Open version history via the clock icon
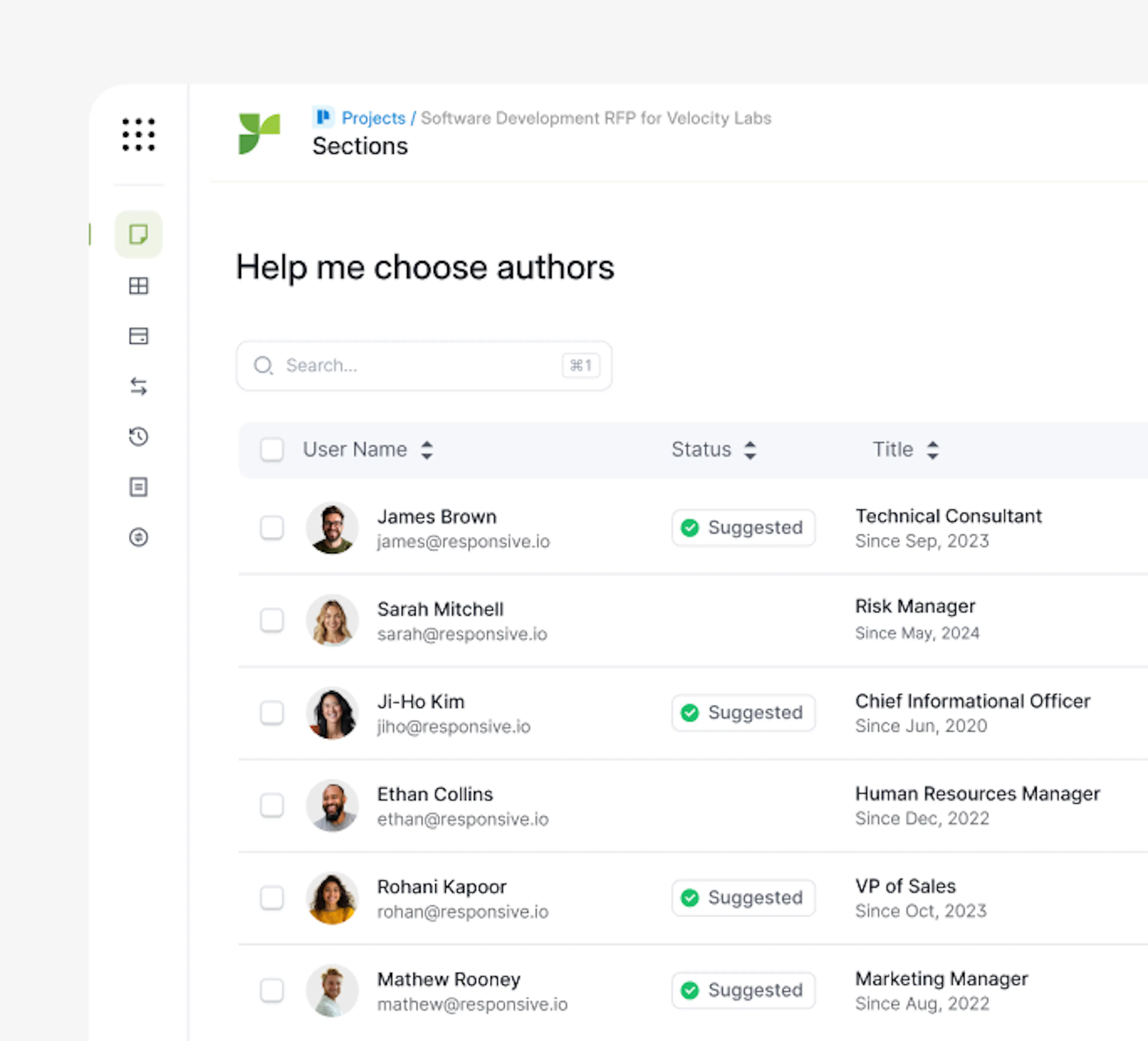Image resolution: width=1148 pixels, height=1041 pixels. [x=138, y=437]
